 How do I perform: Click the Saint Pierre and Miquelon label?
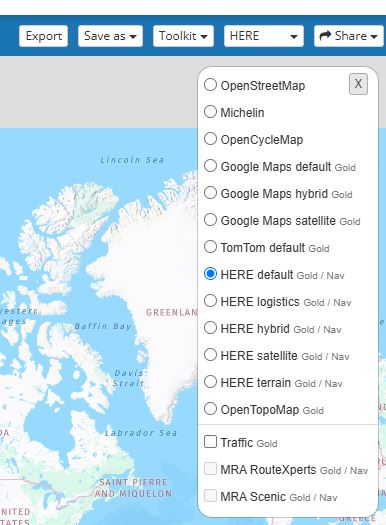click(x=133, y=488)
